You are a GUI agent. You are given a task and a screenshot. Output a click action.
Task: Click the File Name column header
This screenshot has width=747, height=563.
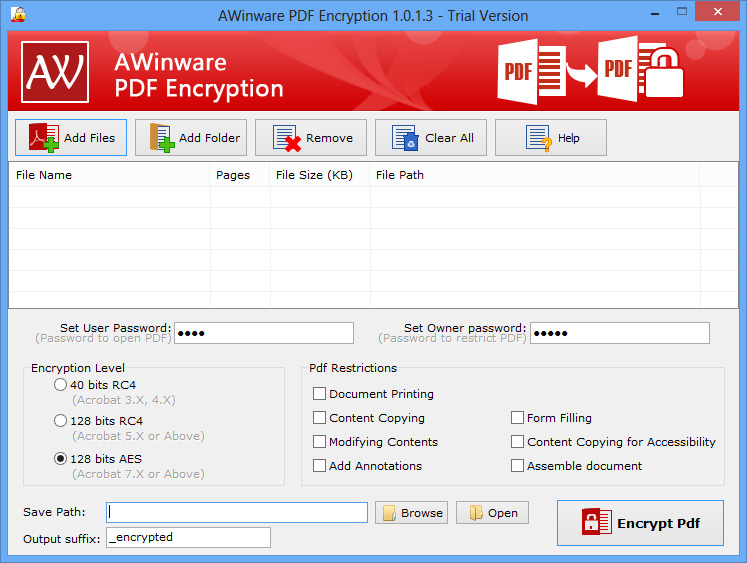(x=109, y=175)
